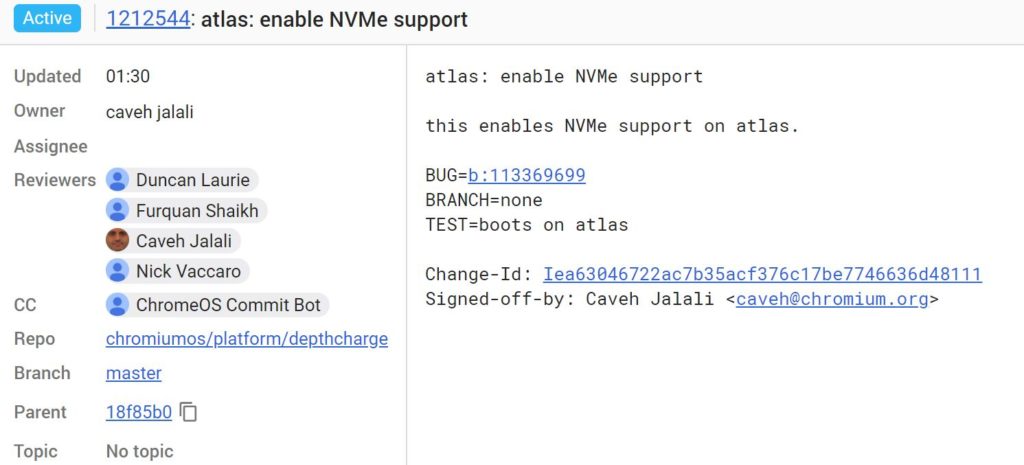1024x465 pixels.
Task: Copy the parent commit hash icon
Action: [188, 412]
